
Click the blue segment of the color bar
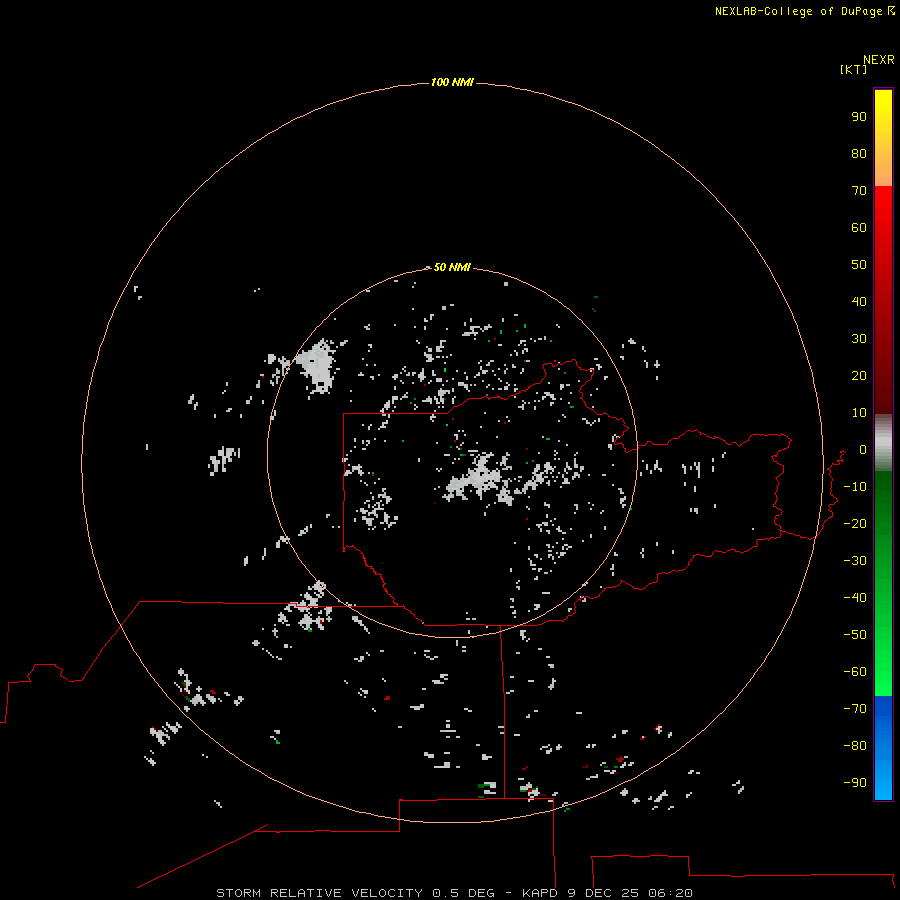pyautogui.click(x=883, y=748)
